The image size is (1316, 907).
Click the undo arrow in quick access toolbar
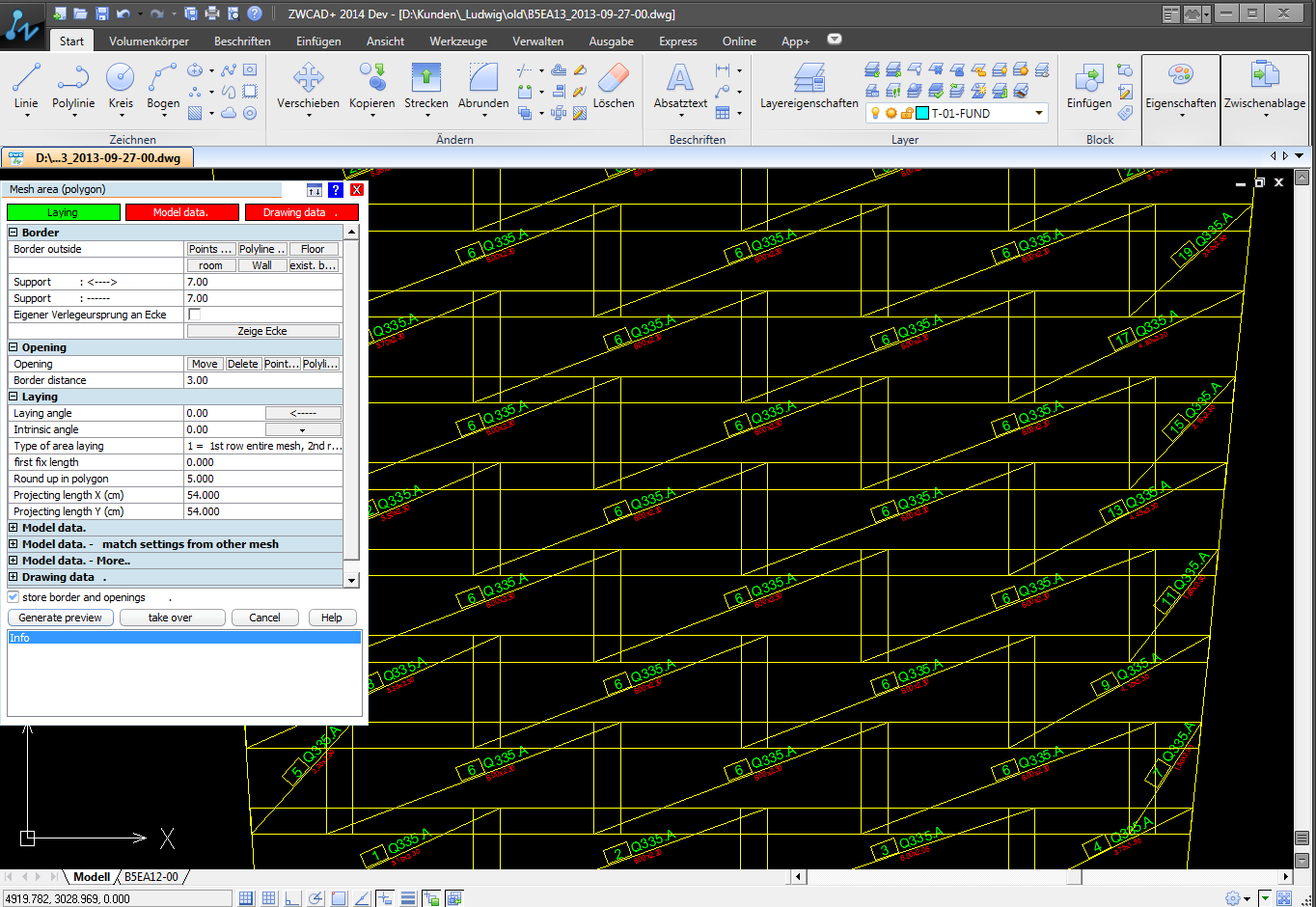[123, 14]
